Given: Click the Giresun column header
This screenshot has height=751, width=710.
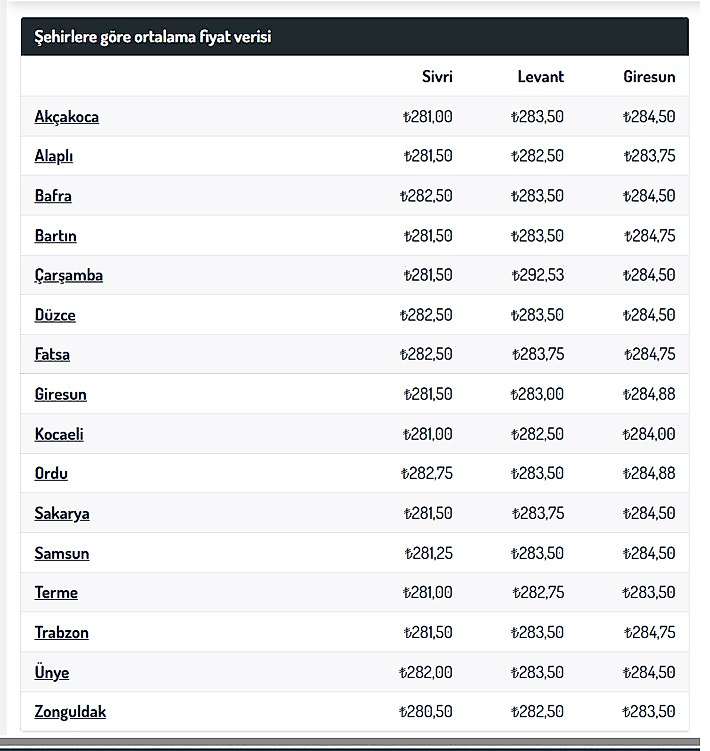Looking at the screenshot, I should coord(649,77).
